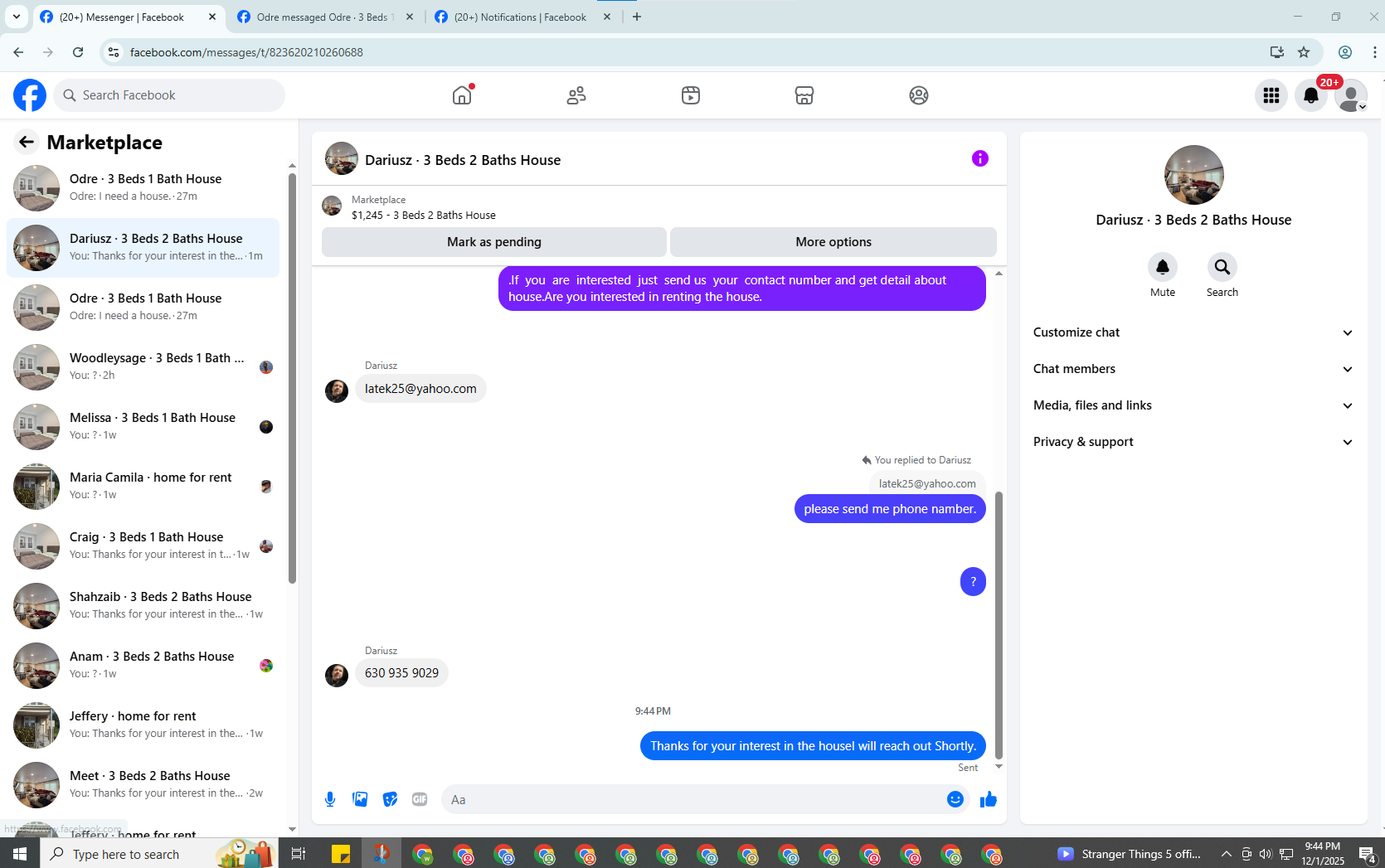Switch to the Odre messaged Odre tab

325,17
